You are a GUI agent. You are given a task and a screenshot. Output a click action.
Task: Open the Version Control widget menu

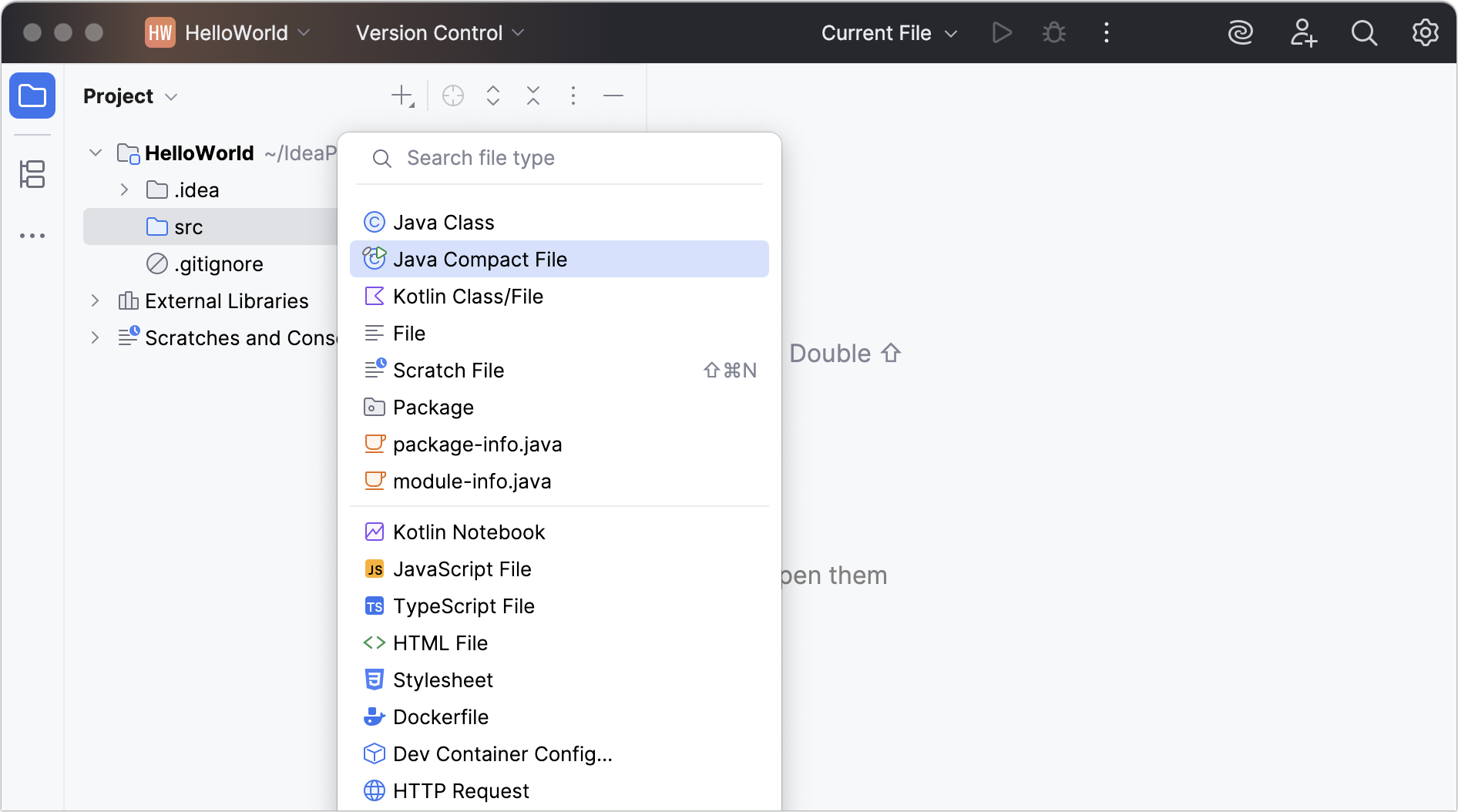click(x=438, y=32)
